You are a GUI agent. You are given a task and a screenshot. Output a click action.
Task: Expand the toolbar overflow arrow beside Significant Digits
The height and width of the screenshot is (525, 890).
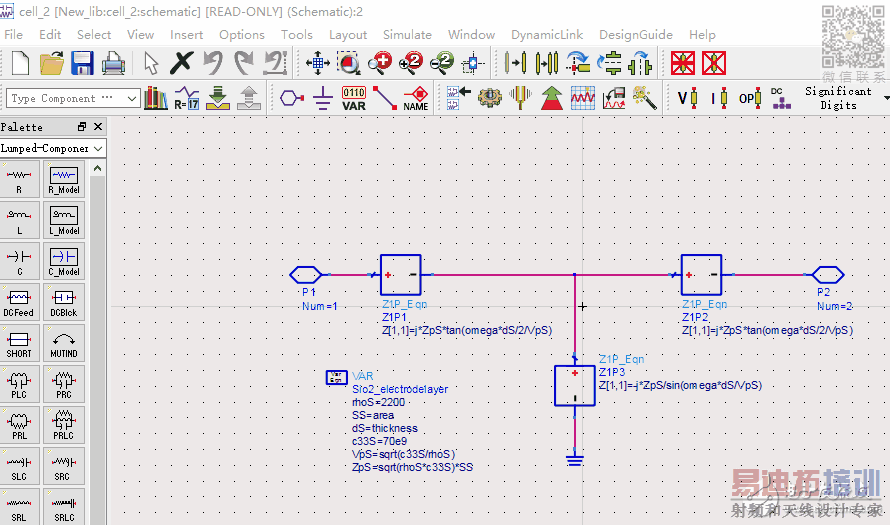click(886, 98)
